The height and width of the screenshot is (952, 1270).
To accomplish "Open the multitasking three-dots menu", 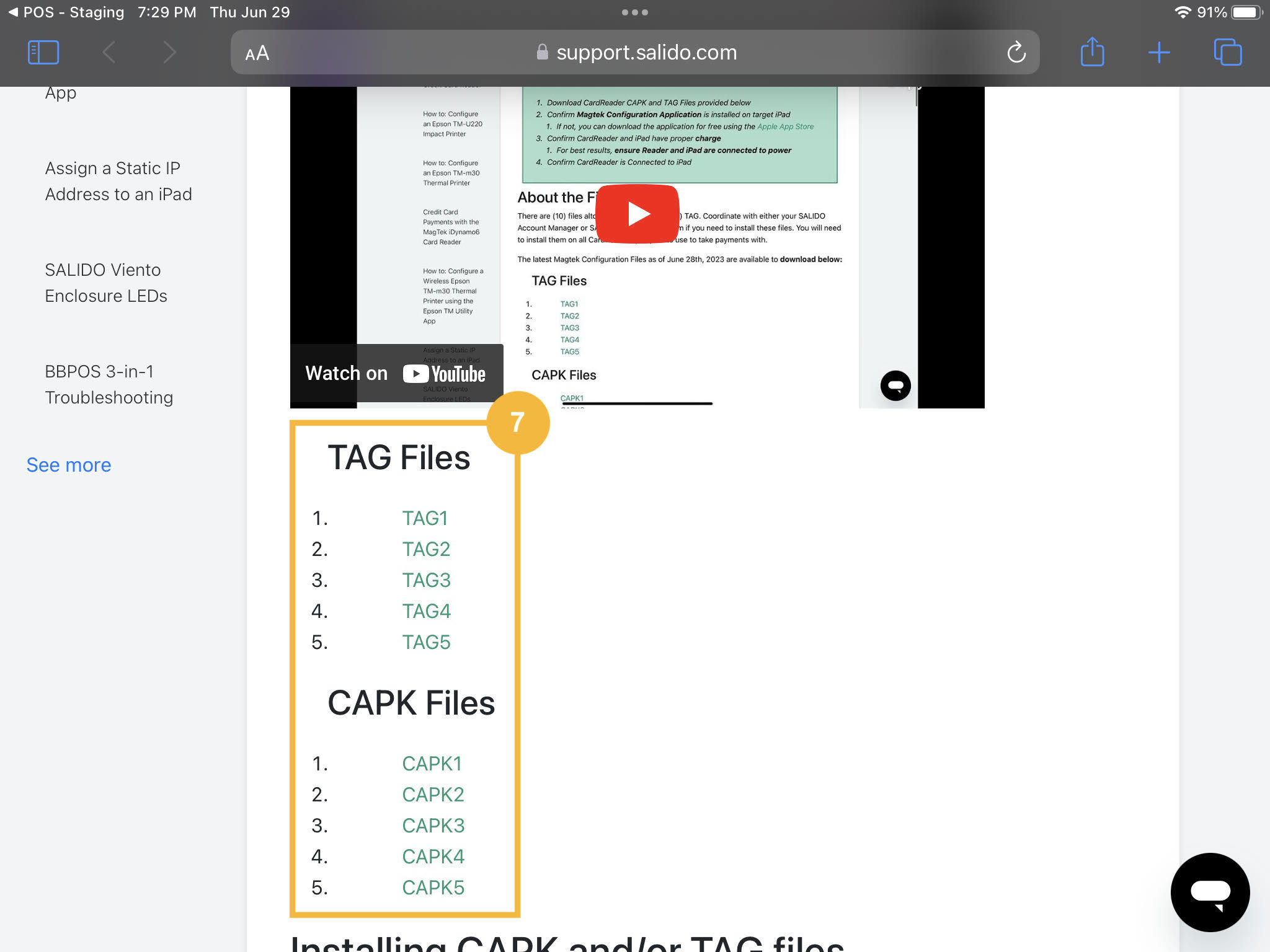I will click(x=635, y=12).
